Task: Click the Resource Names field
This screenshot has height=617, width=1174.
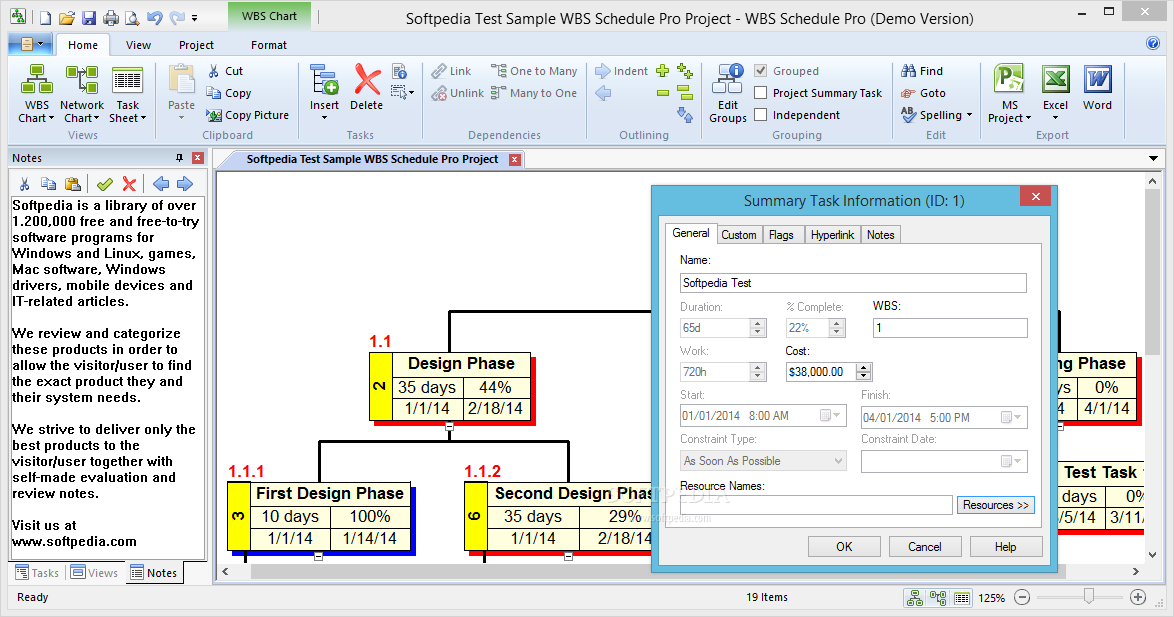Action: coord(816,505)
